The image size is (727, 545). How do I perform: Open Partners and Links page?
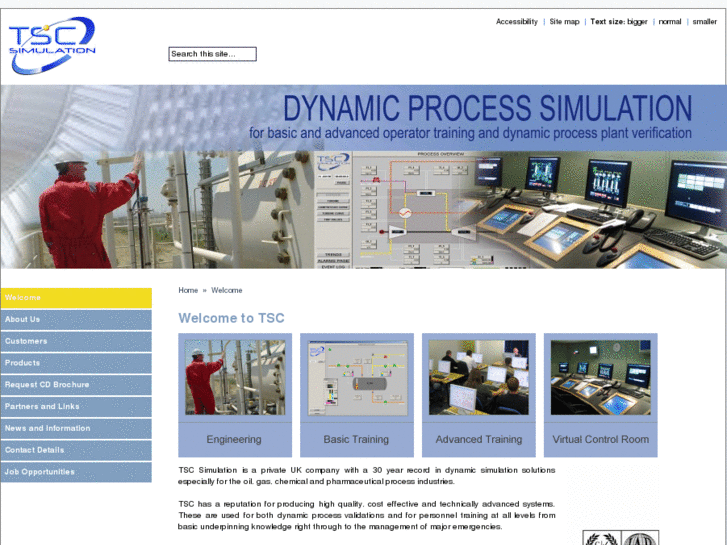(x=76, y=407)
